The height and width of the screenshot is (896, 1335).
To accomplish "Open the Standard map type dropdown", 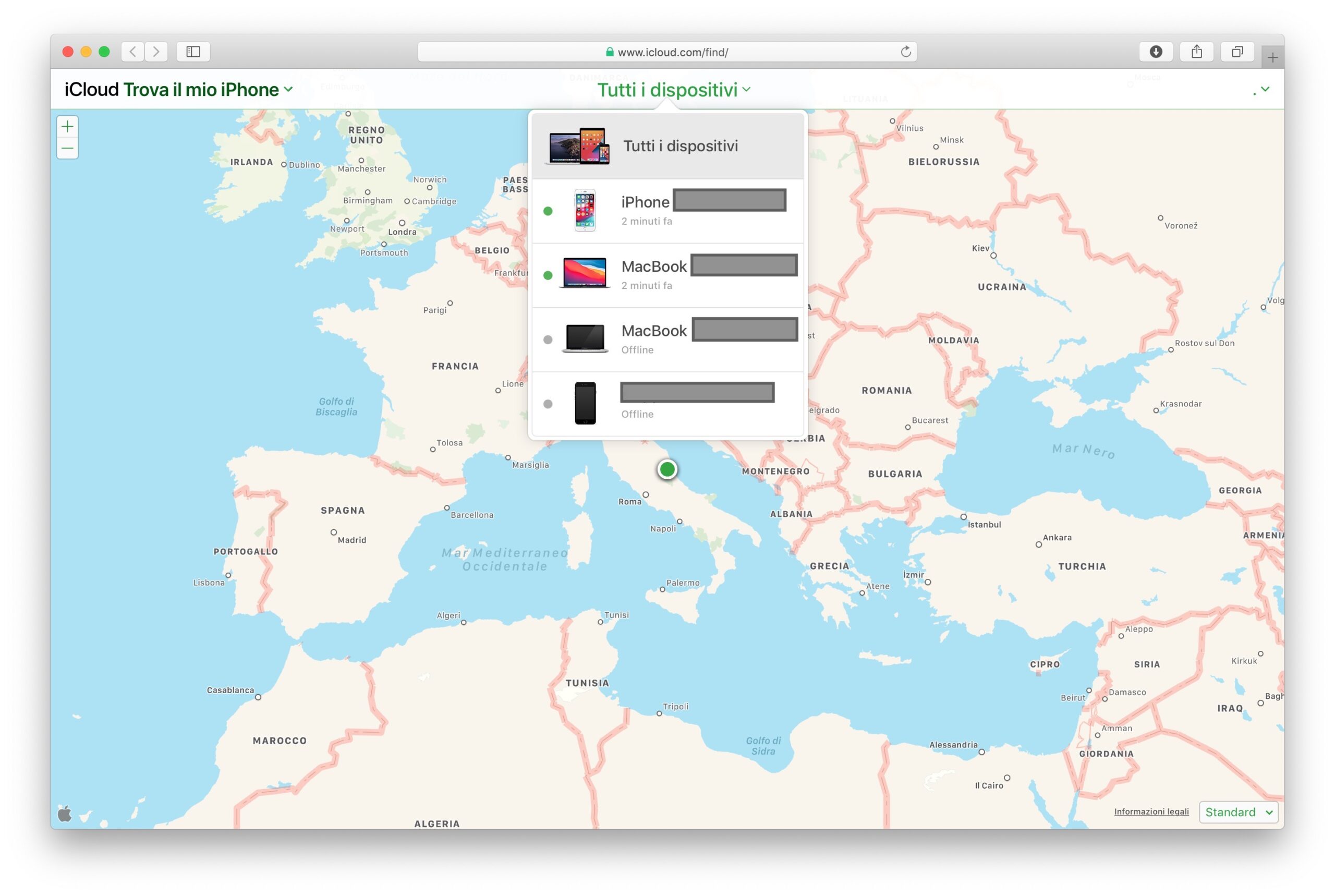I will click(x=1238, y=812).
